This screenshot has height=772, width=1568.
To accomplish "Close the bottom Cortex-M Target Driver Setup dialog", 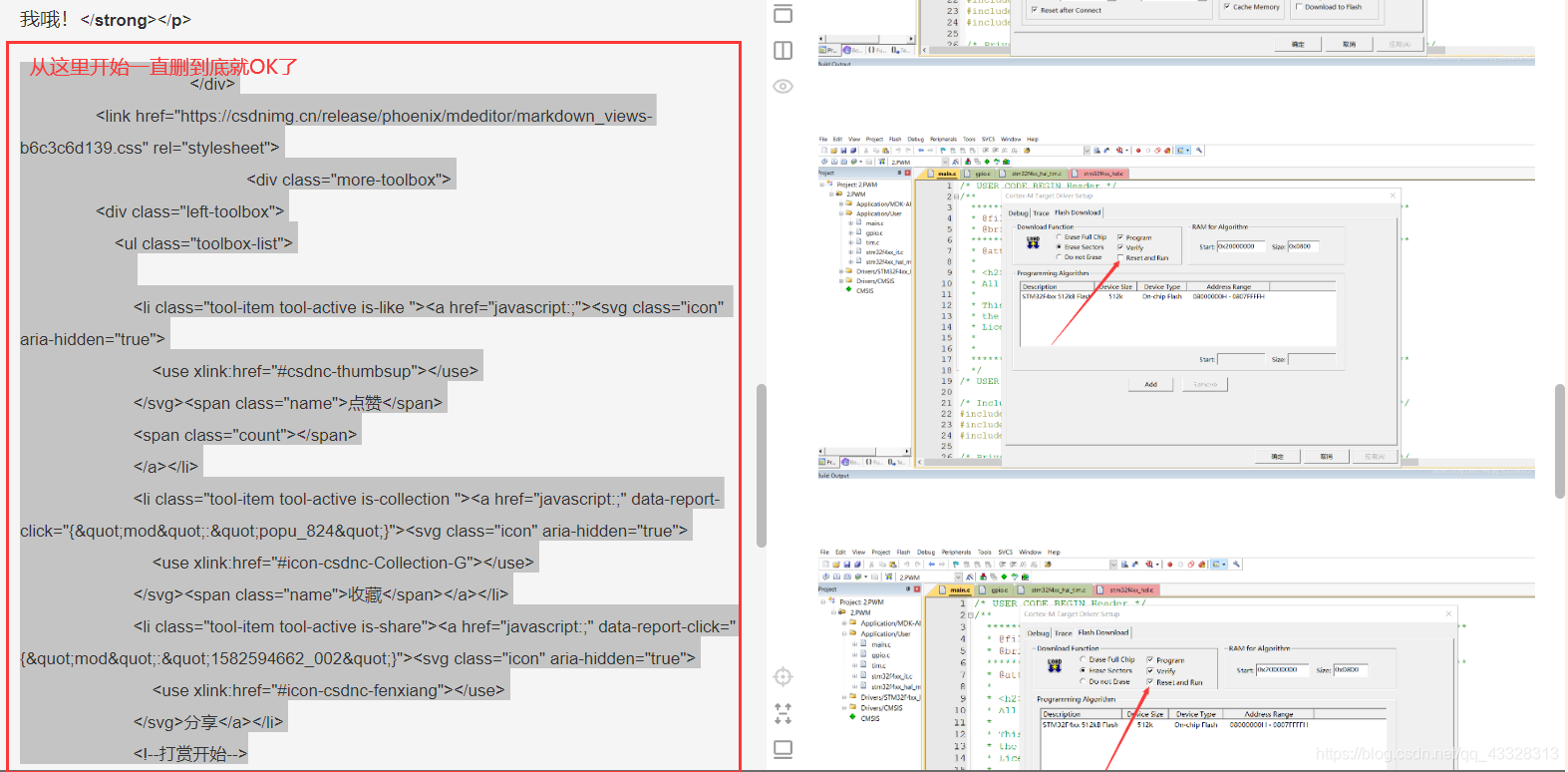I will [1449, 613].
